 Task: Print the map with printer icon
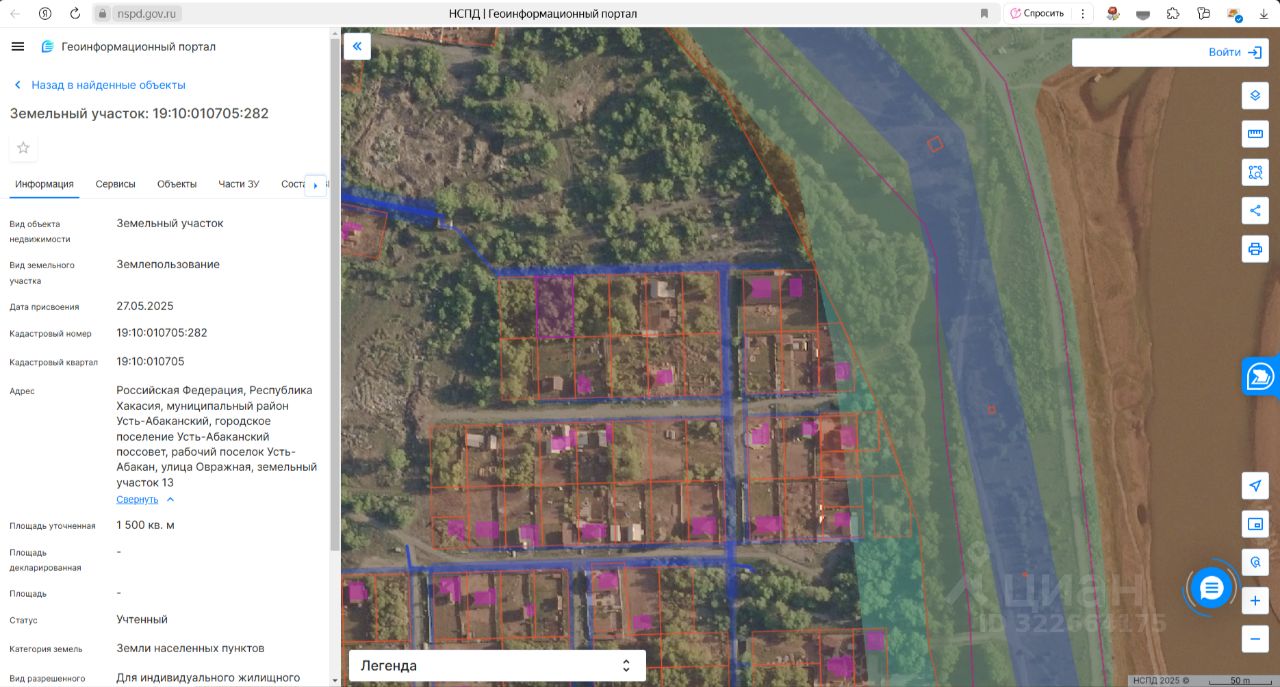click(x=1255, y=249)
